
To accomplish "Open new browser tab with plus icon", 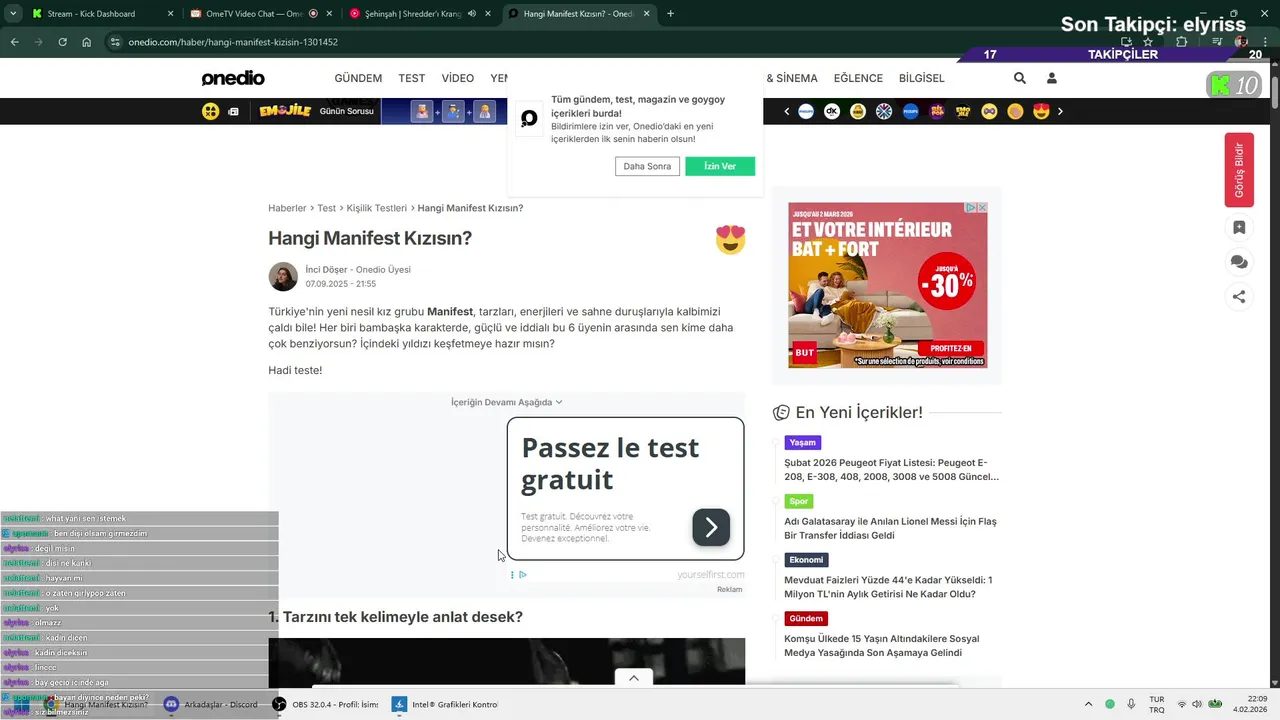I will tap(670, 14).
